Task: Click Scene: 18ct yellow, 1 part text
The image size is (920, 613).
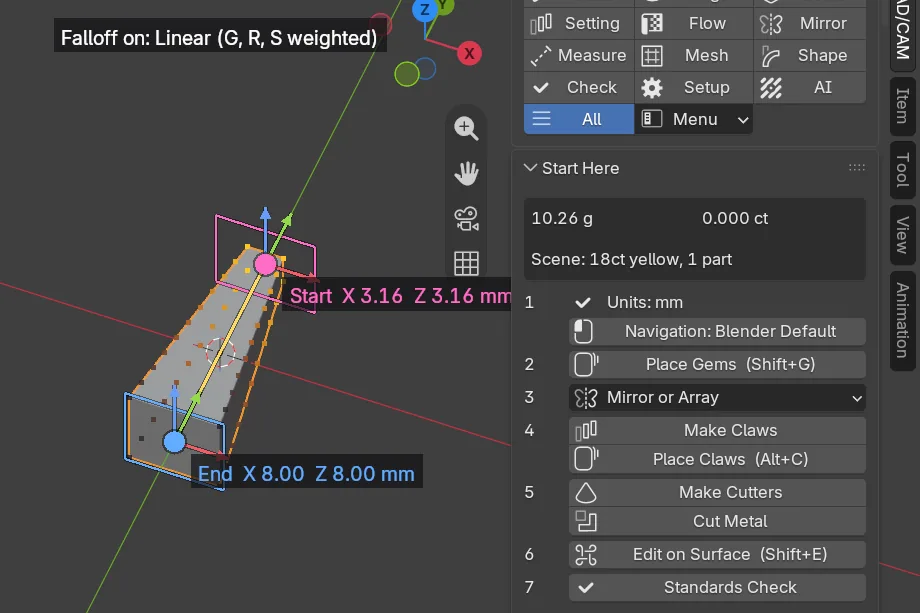Action: pyautogui.click(x=631, y=259)
